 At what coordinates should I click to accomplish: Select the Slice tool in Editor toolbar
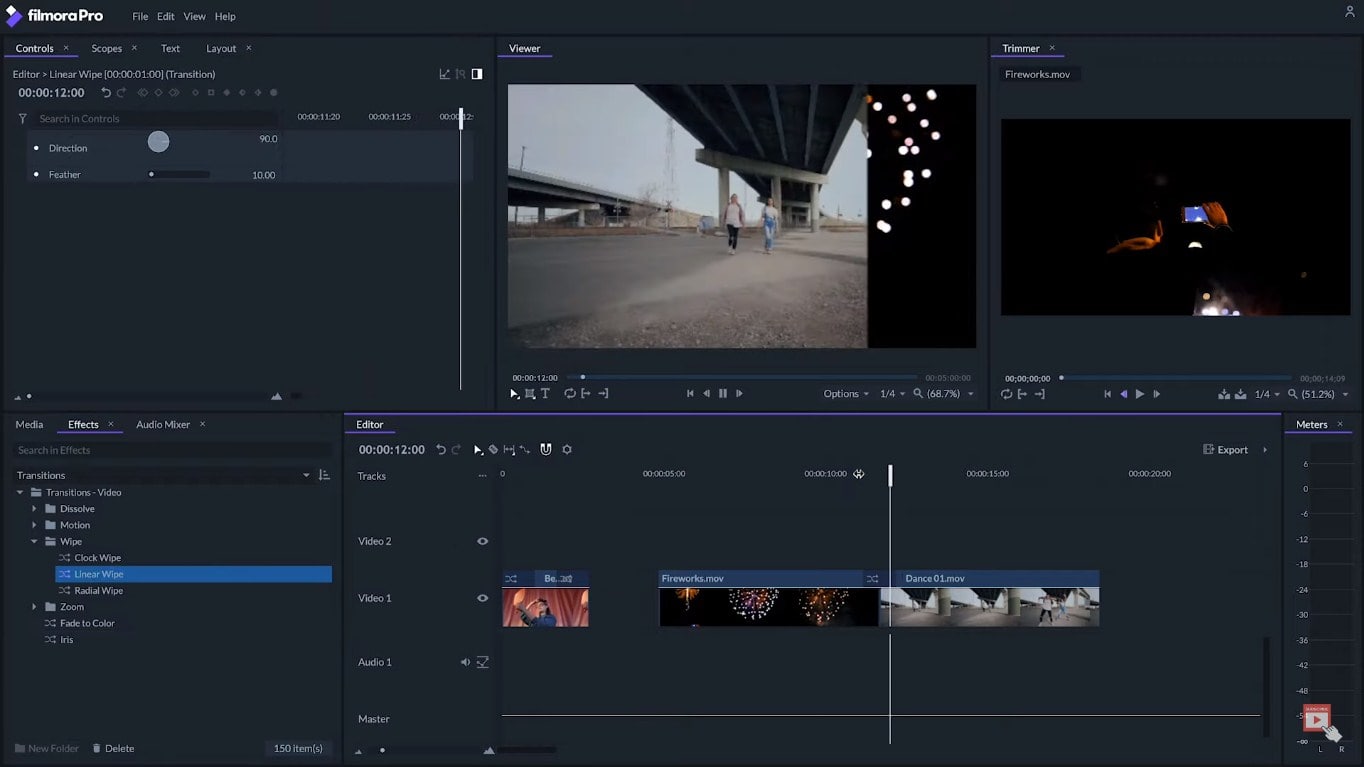(x=493, y=450)
